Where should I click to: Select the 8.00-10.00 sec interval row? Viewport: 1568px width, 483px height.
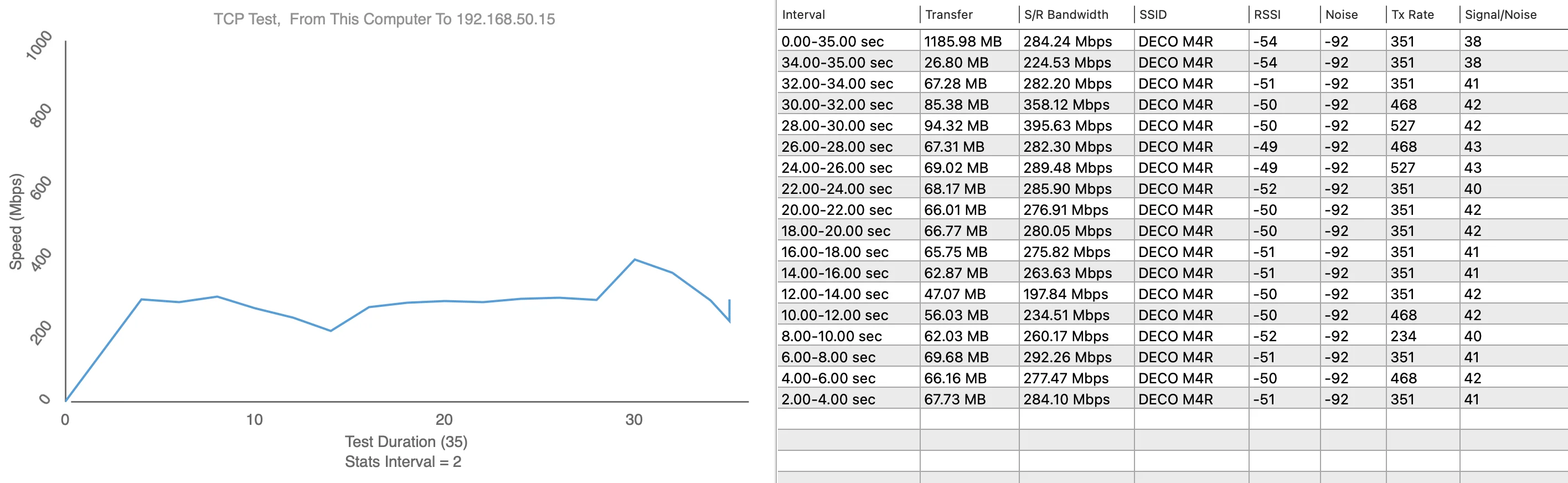[x=832, y=336]
